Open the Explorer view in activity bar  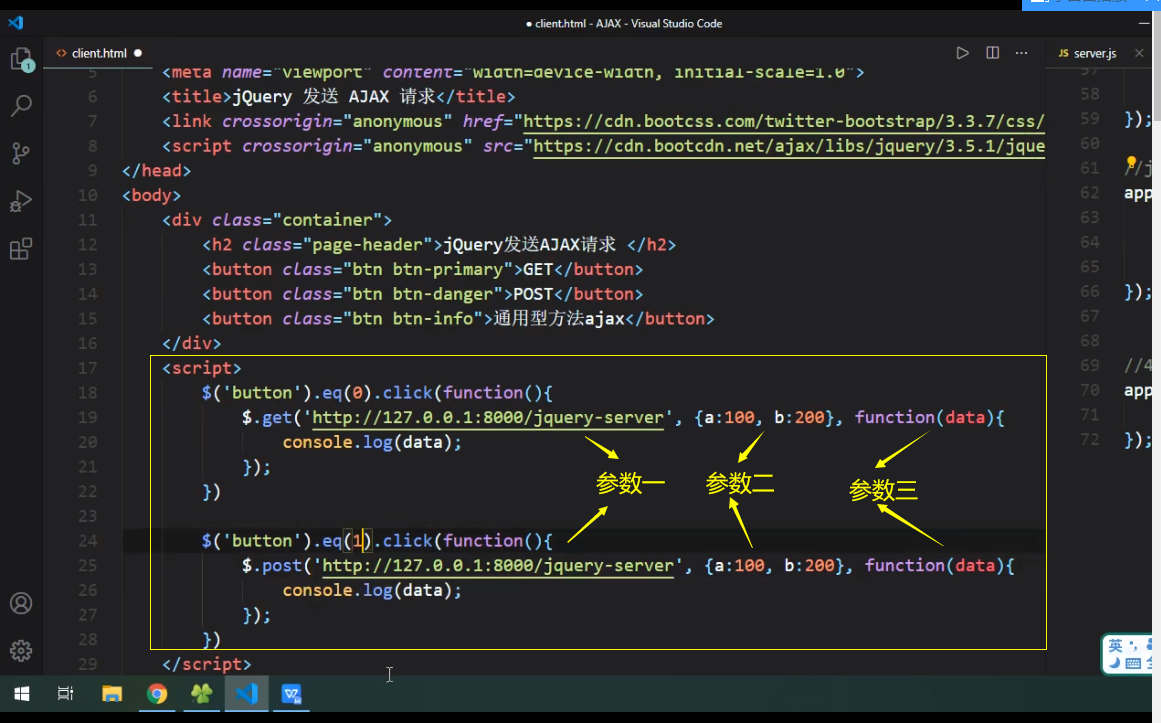click(x=21, y=59)
